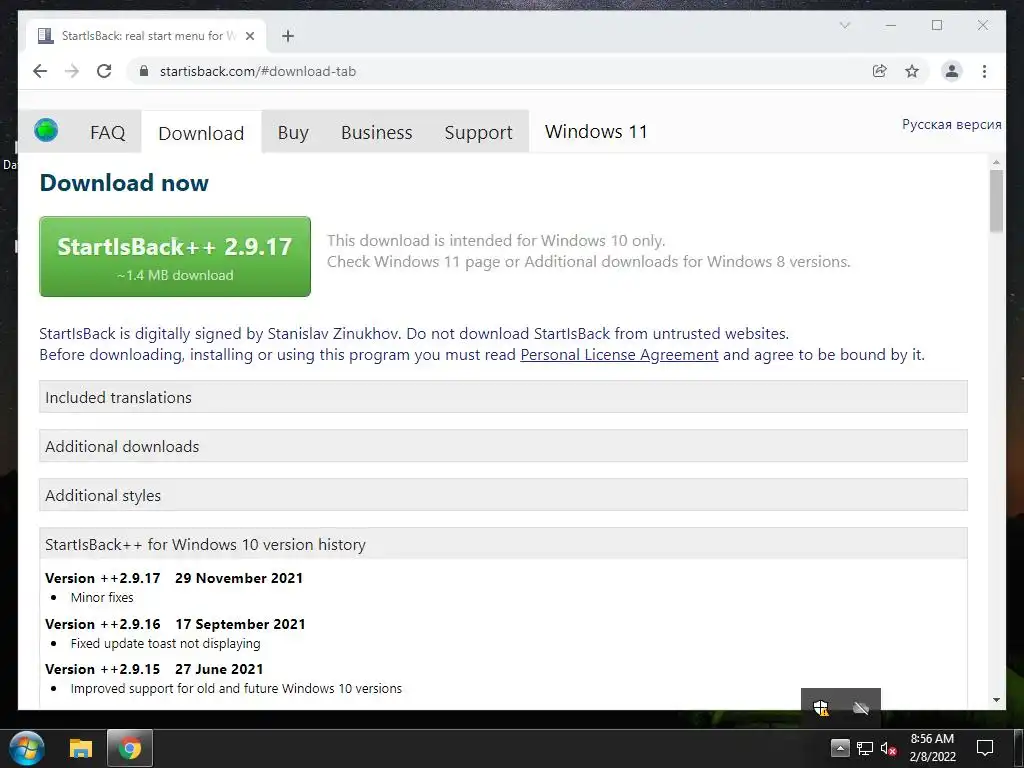Click the Chrome taskbar icon
Image resolution: width=1024 pixels, height=768 pixels.
pyautogui.click(x=129, y=748)
